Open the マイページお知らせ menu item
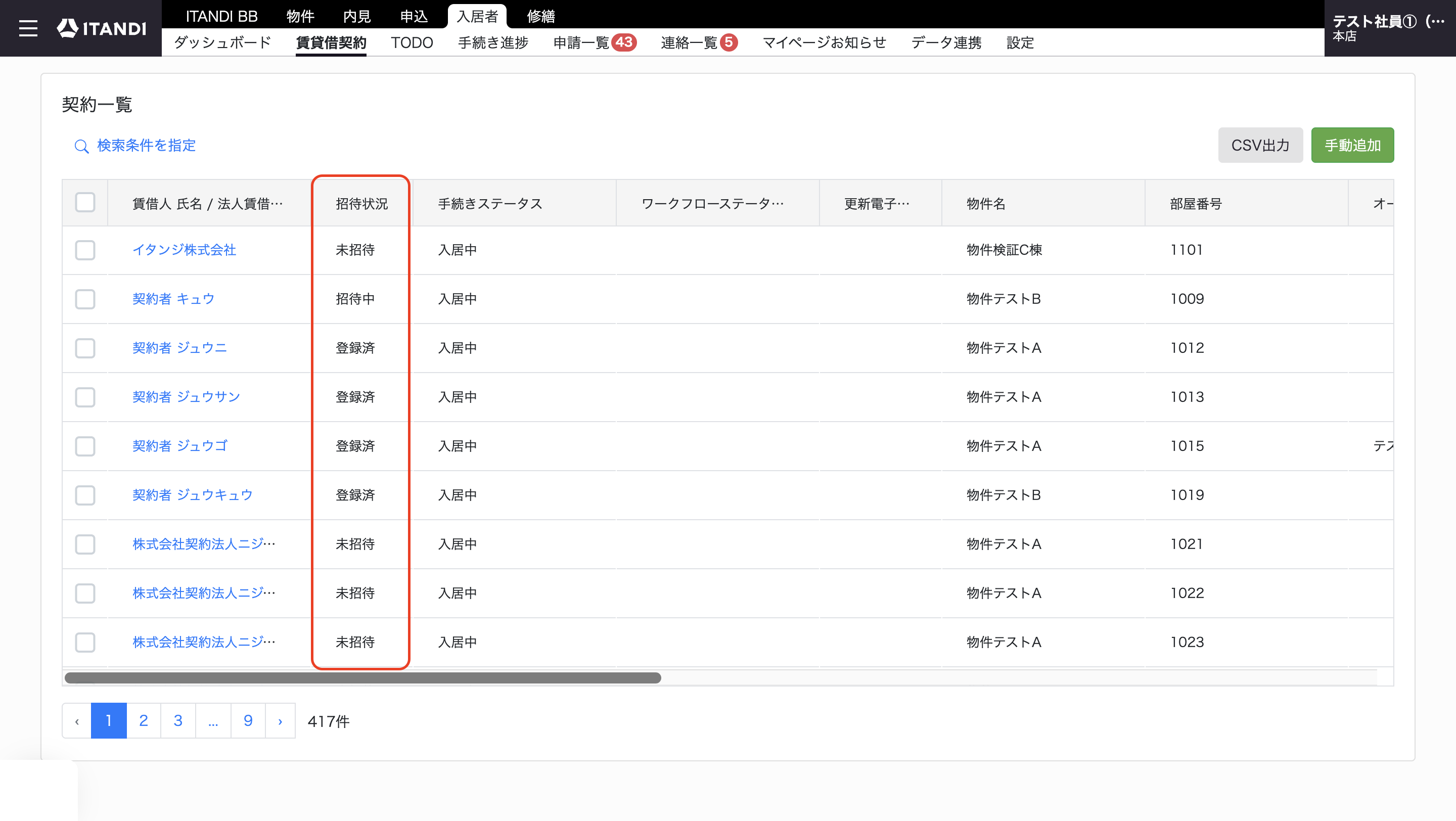 824,42
